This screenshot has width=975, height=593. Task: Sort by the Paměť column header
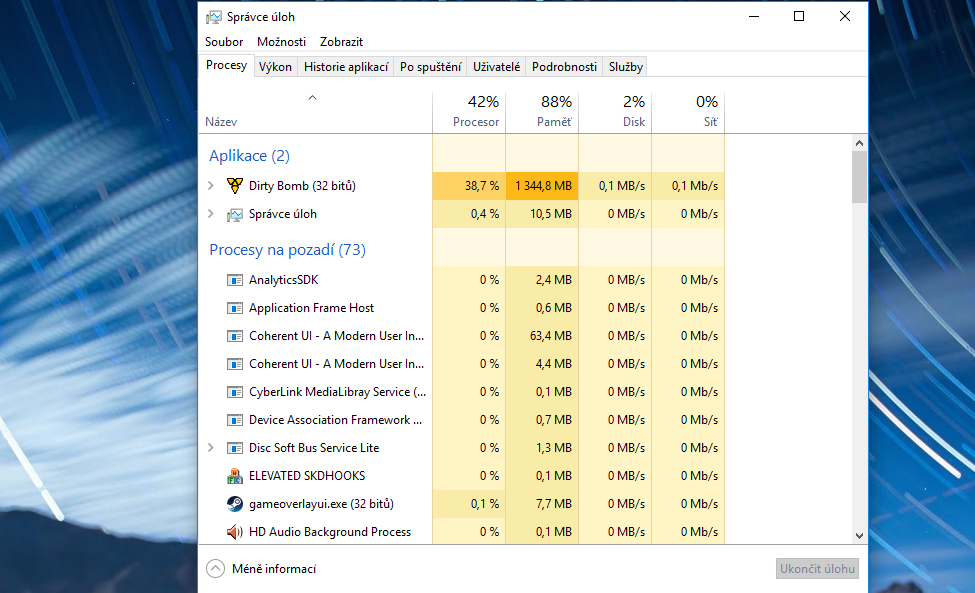[x=542, y=113]
